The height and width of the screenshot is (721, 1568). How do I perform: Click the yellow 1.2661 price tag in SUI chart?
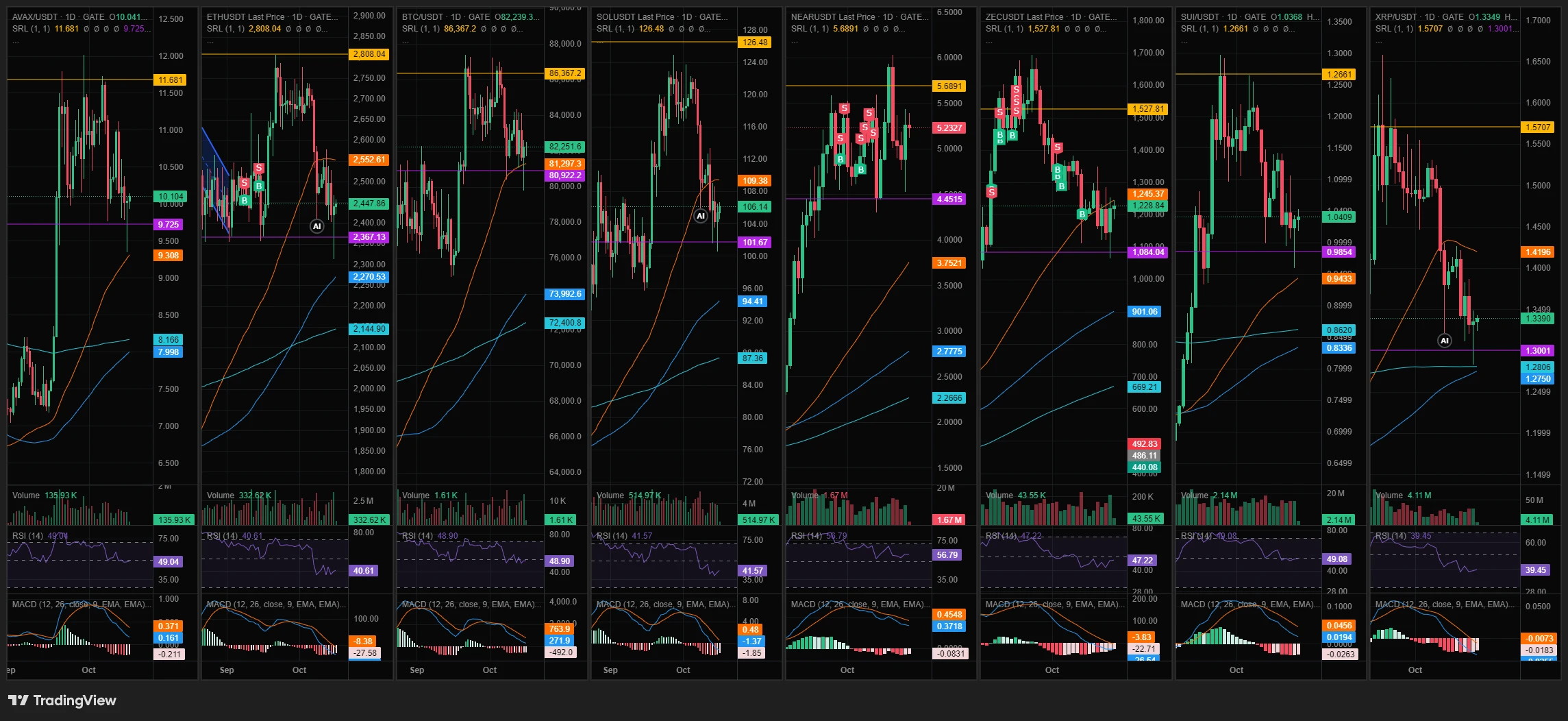(1339, 75)
